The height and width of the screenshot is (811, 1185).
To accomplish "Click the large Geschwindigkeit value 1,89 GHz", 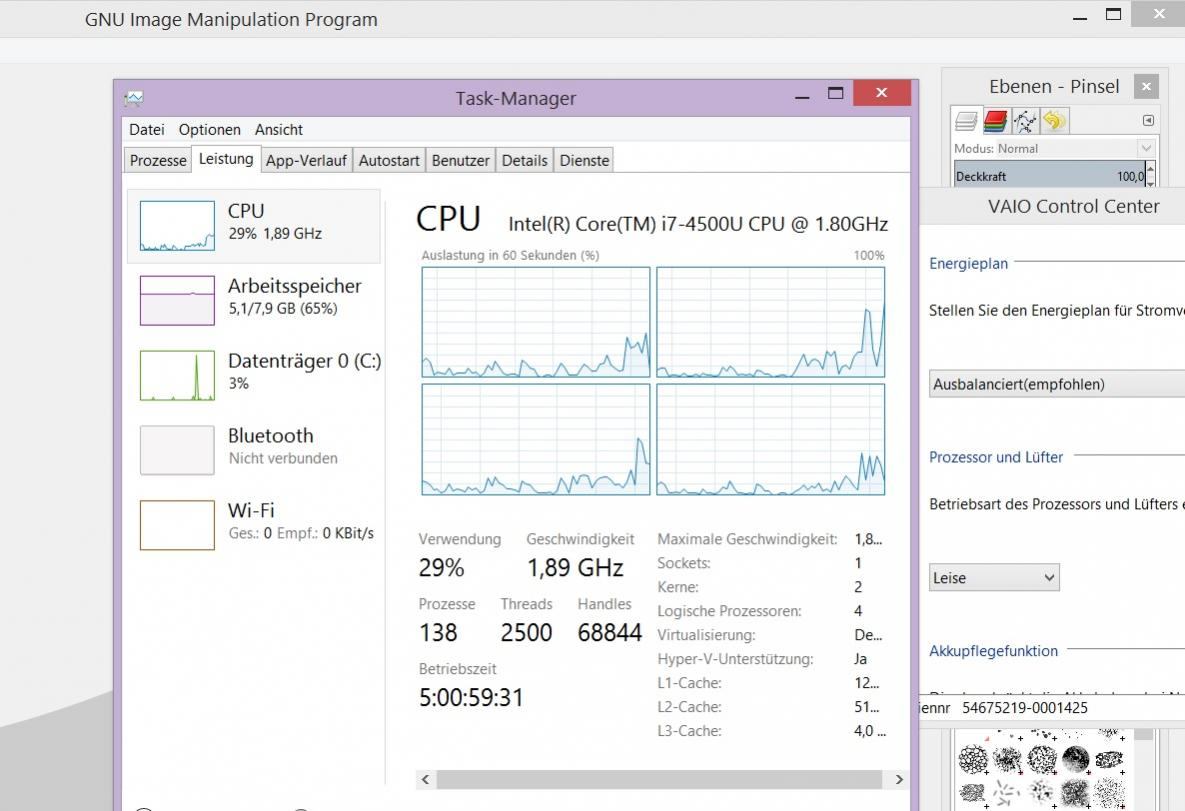I will [575, 568].
